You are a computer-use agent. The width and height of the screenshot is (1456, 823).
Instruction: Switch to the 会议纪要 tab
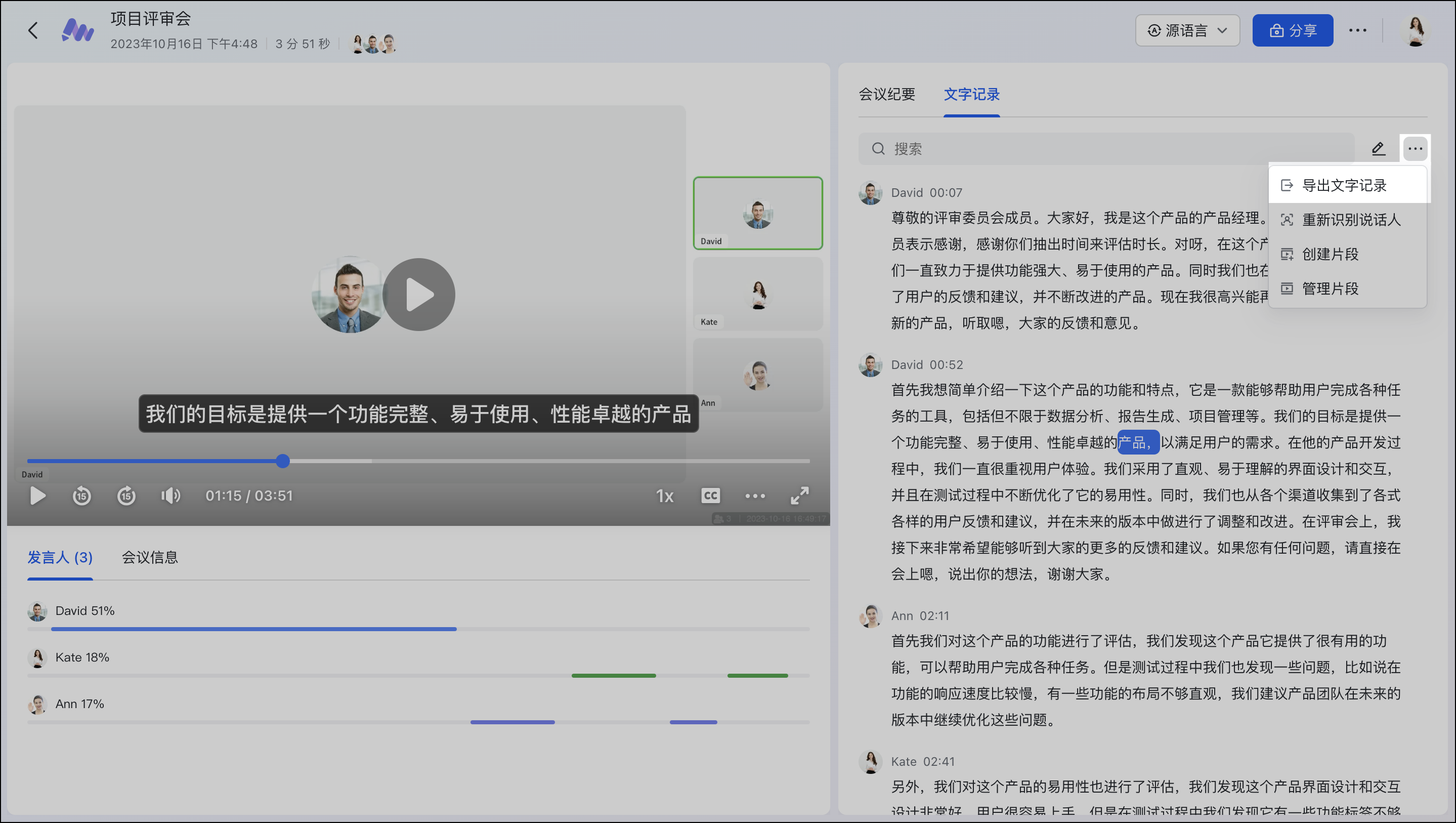(x=887, y=95)
